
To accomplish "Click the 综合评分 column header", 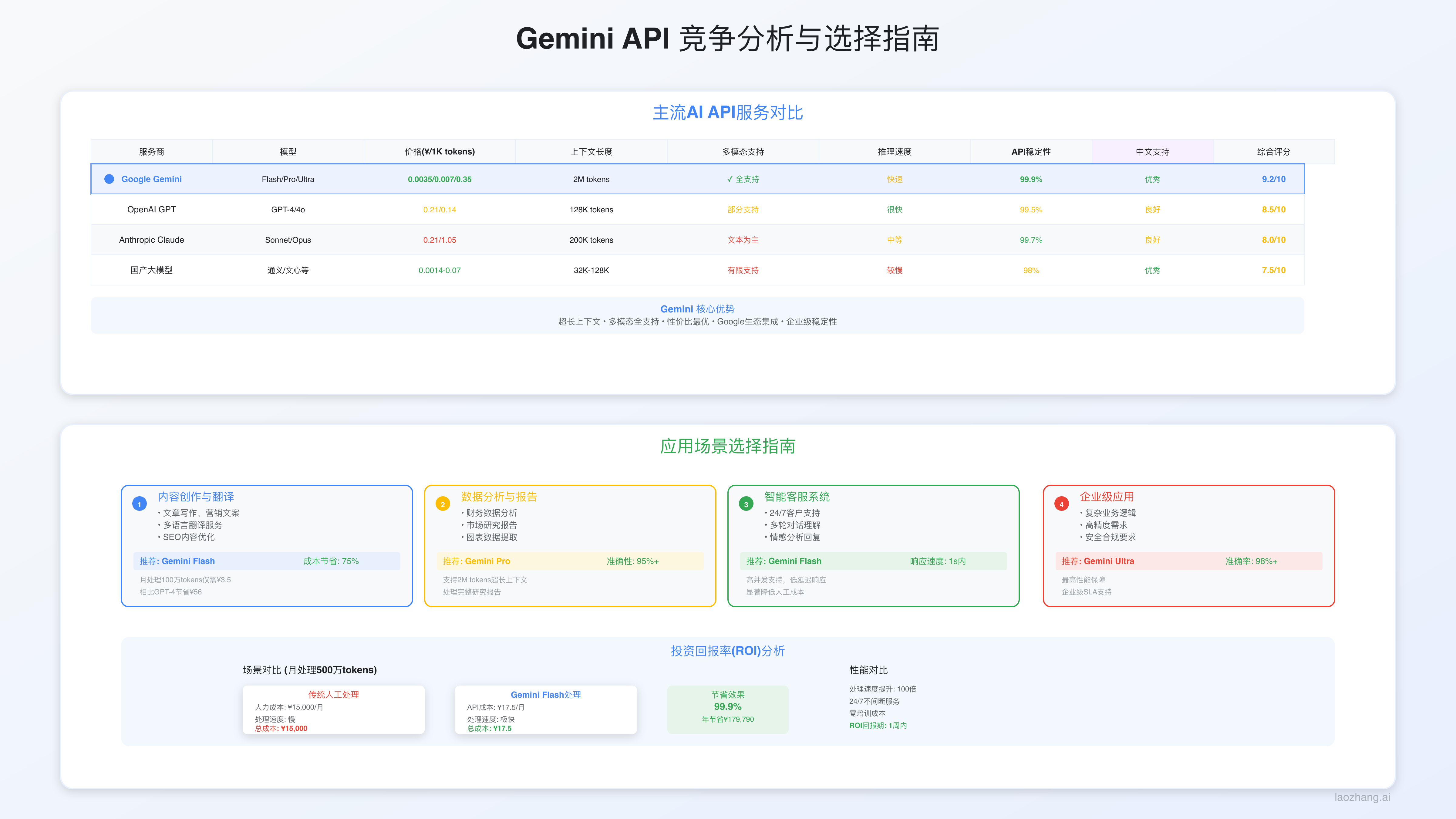I will click(x=1274, y=152).
